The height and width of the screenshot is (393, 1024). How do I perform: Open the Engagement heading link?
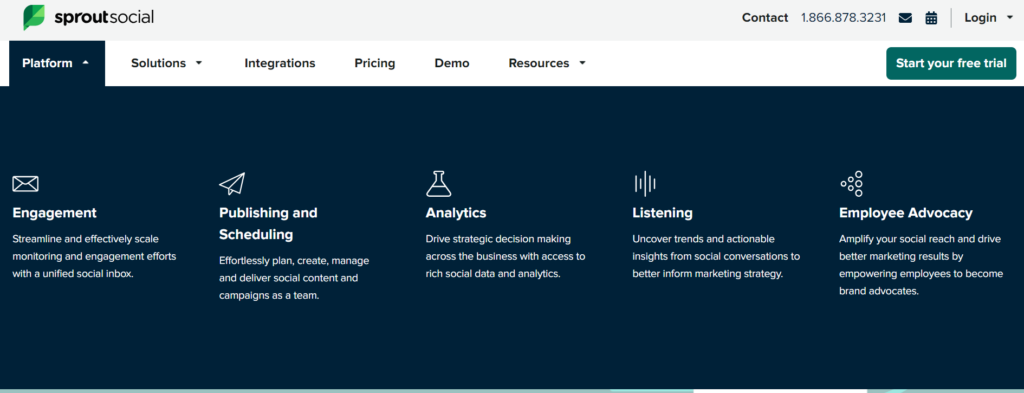[54, 213]
